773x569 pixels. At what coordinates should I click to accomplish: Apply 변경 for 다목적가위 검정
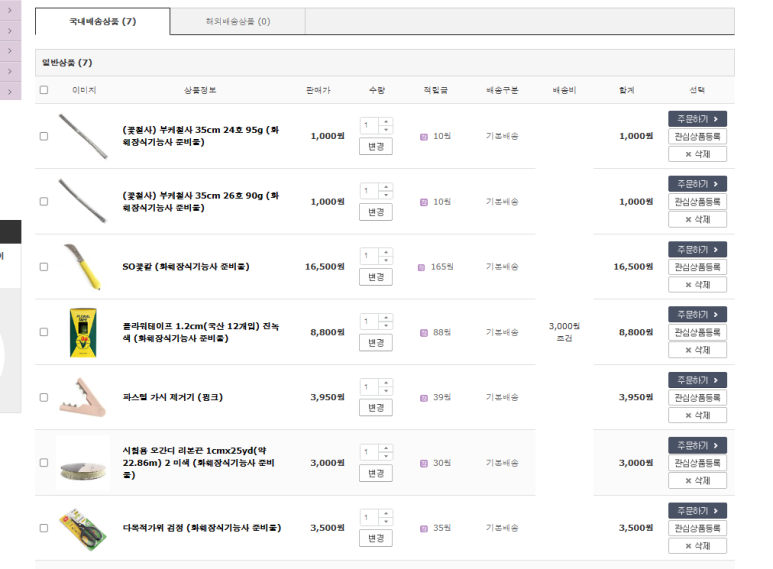tap(376, 538)
